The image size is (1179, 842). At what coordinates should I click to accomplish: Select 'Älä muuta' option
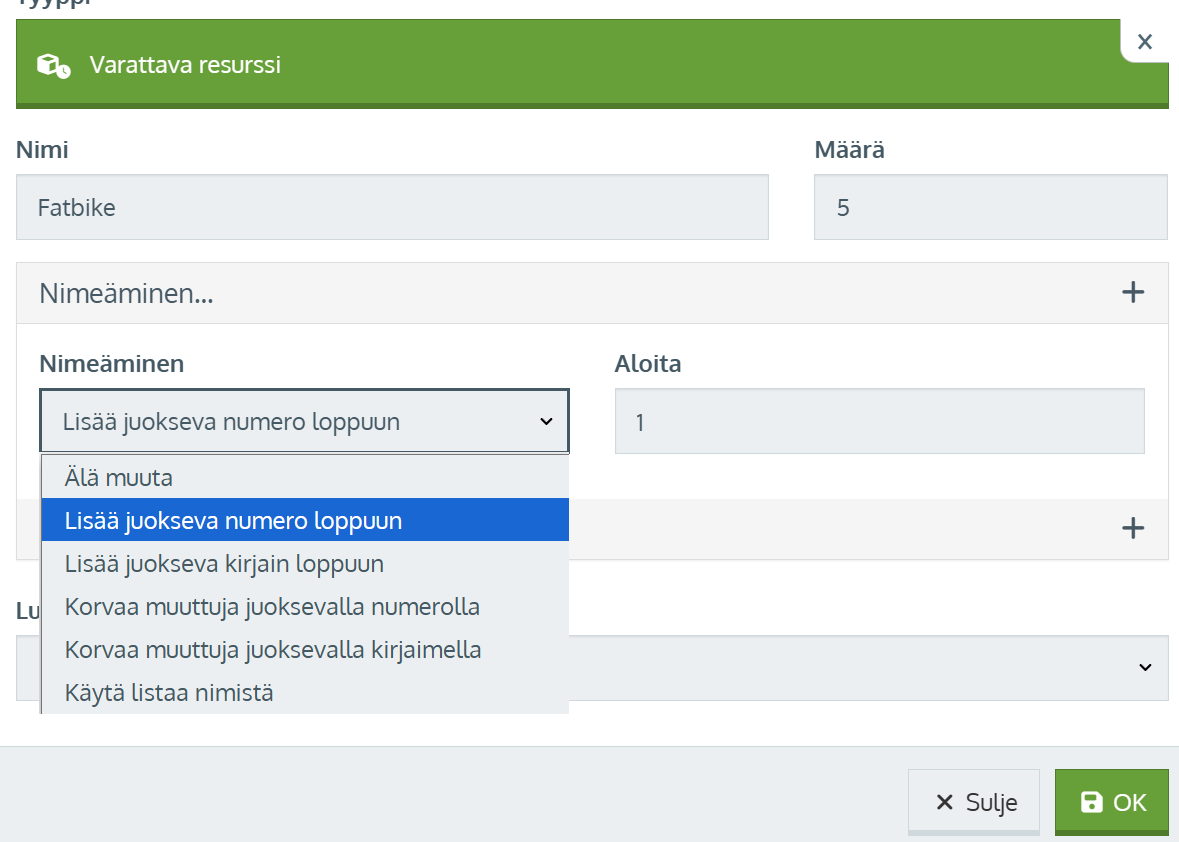[x=119, y=478]
